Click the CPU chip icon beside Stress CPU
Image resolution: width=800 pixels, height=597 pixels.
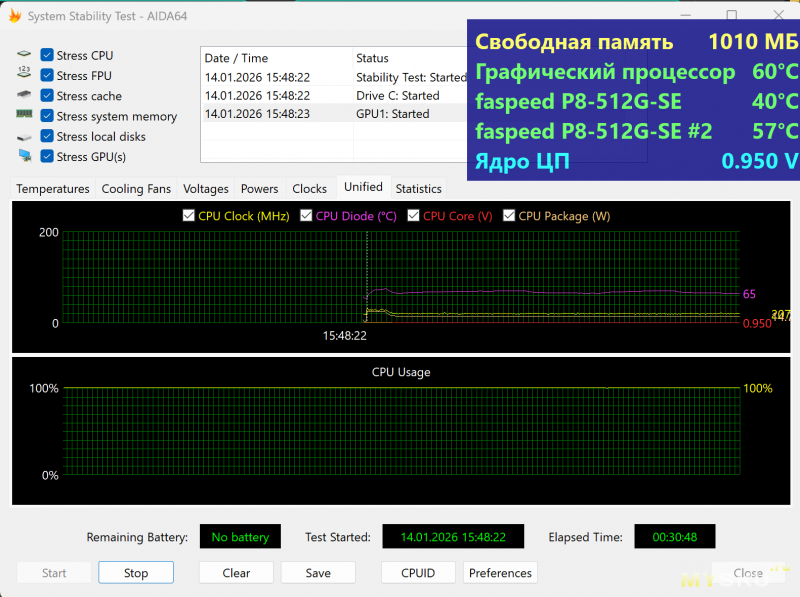click(x=24, y=55)
